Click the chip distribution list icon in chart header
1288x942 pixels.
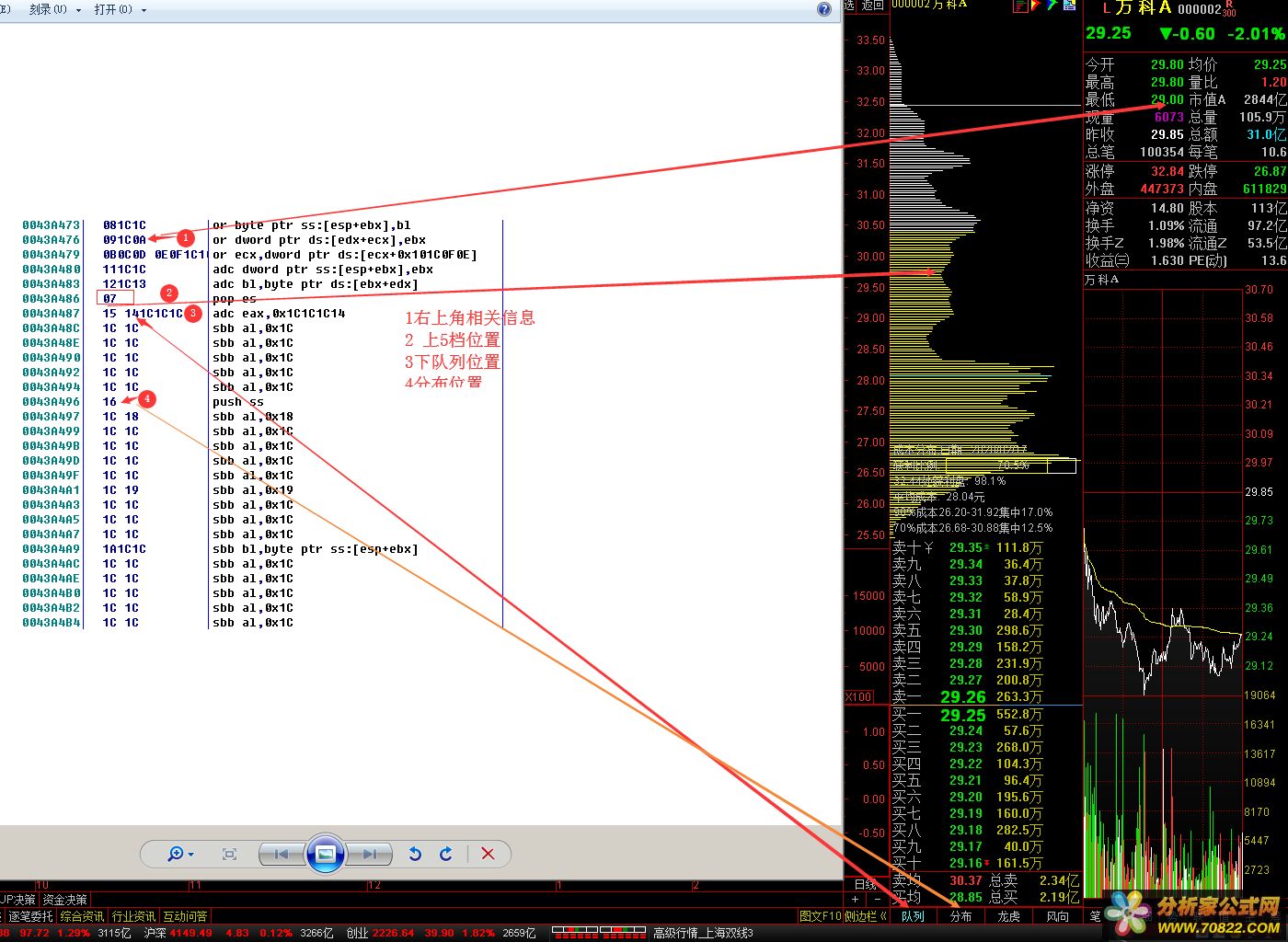1020,6
